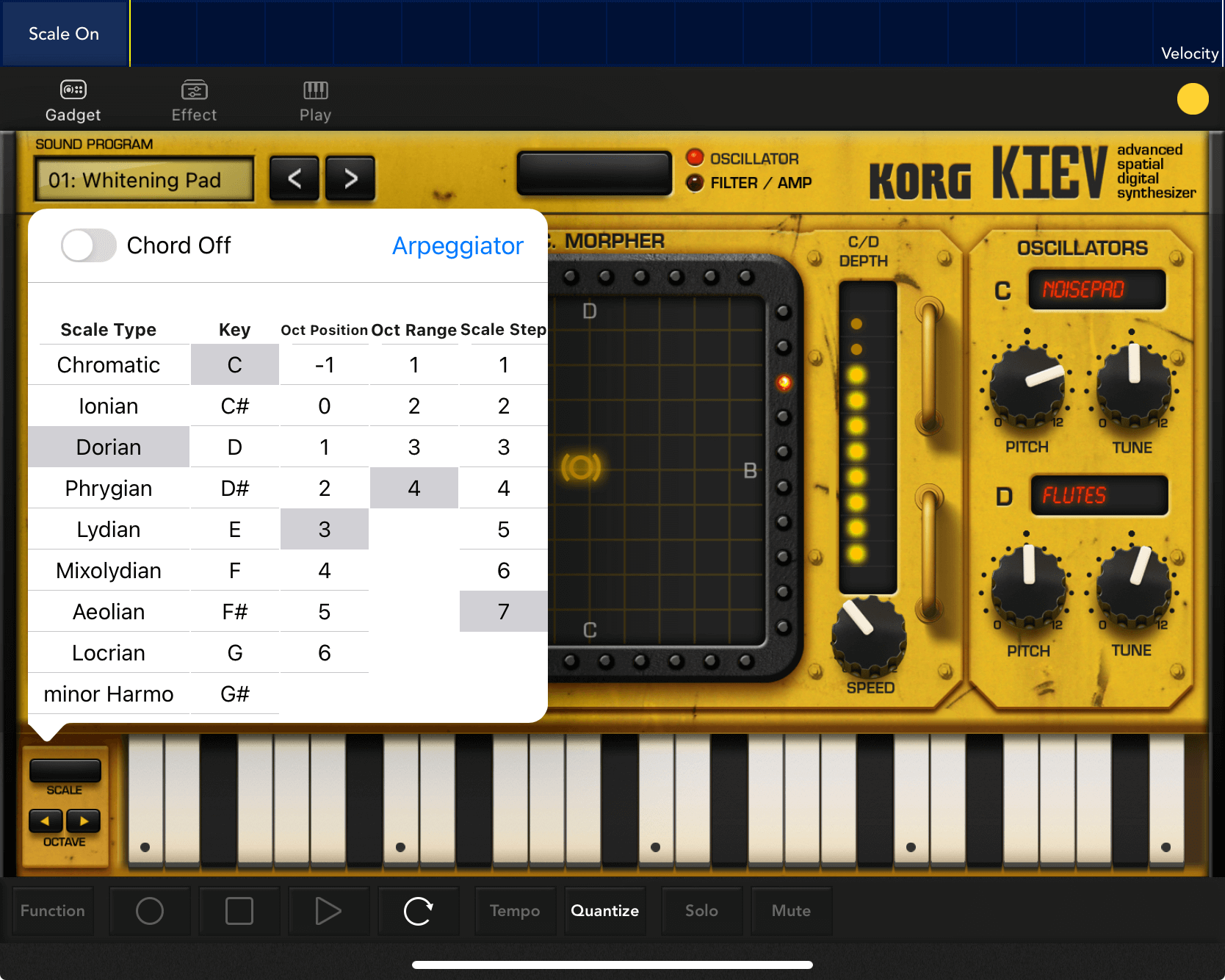Open the Function menu
This screenshot has height=980, width=1225.
click(53, 911)
